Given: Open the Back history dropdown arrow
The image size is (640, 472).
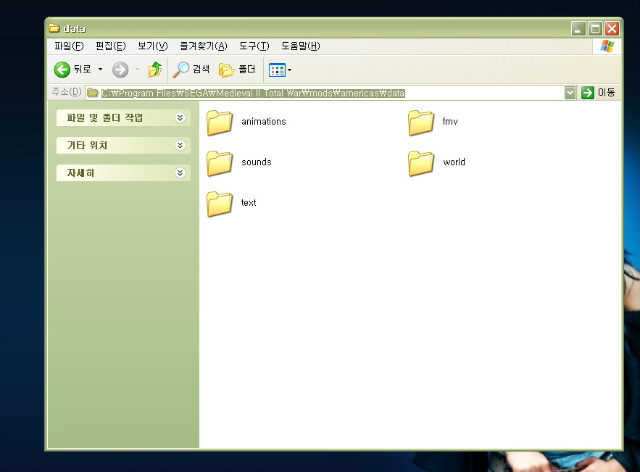Looking at the screenshot, I should point(100,69).
